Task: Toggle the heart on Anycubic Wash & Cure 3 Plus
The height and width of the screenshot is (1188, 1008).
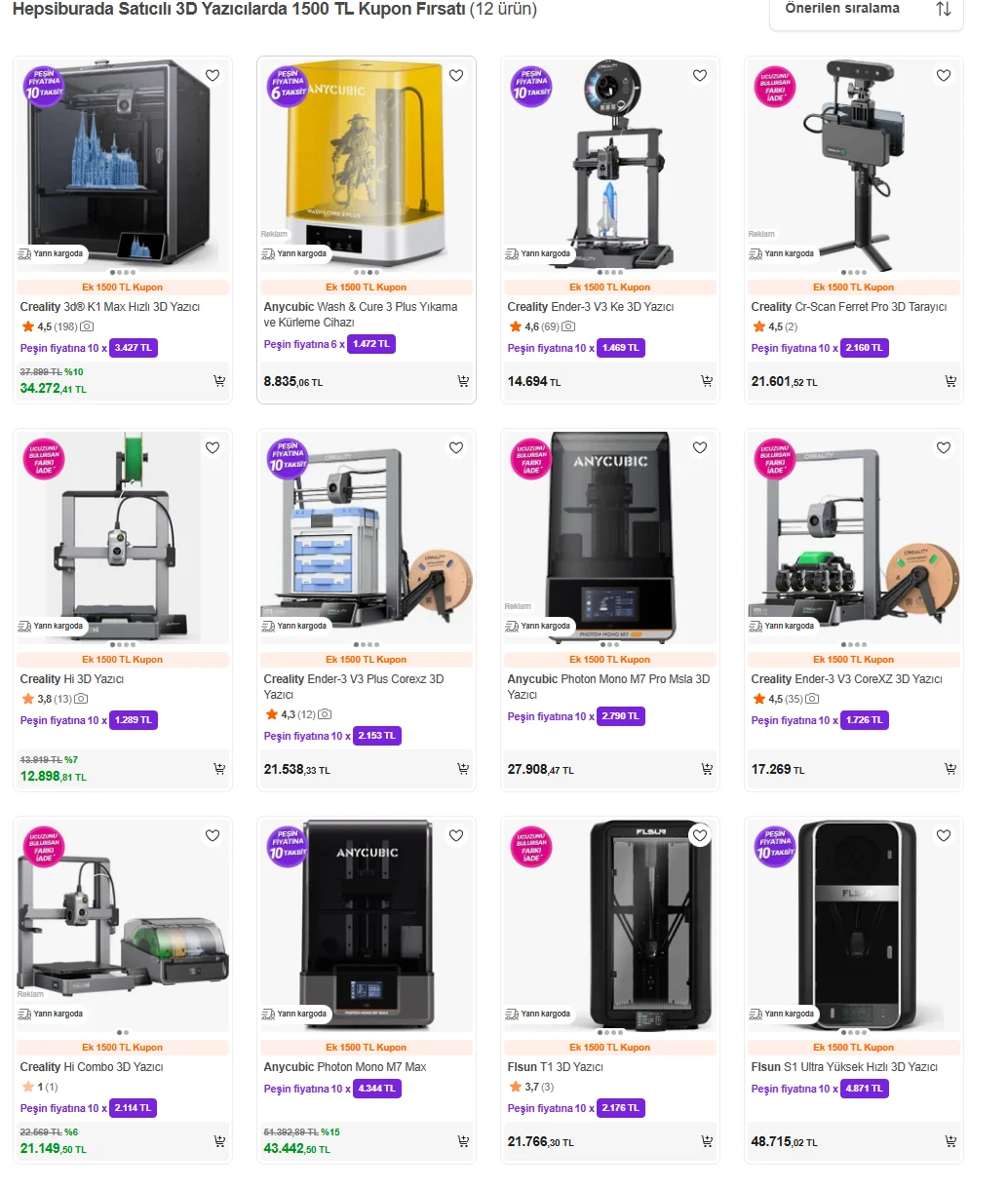Action: (x=456, y=76)
